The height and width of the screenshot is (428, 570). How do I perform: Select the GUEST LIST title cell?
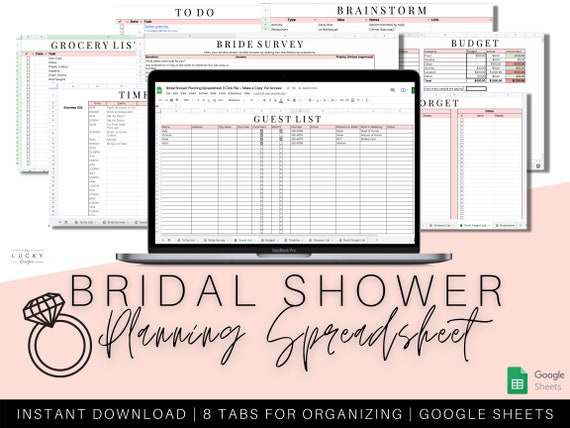coord(287,119)
